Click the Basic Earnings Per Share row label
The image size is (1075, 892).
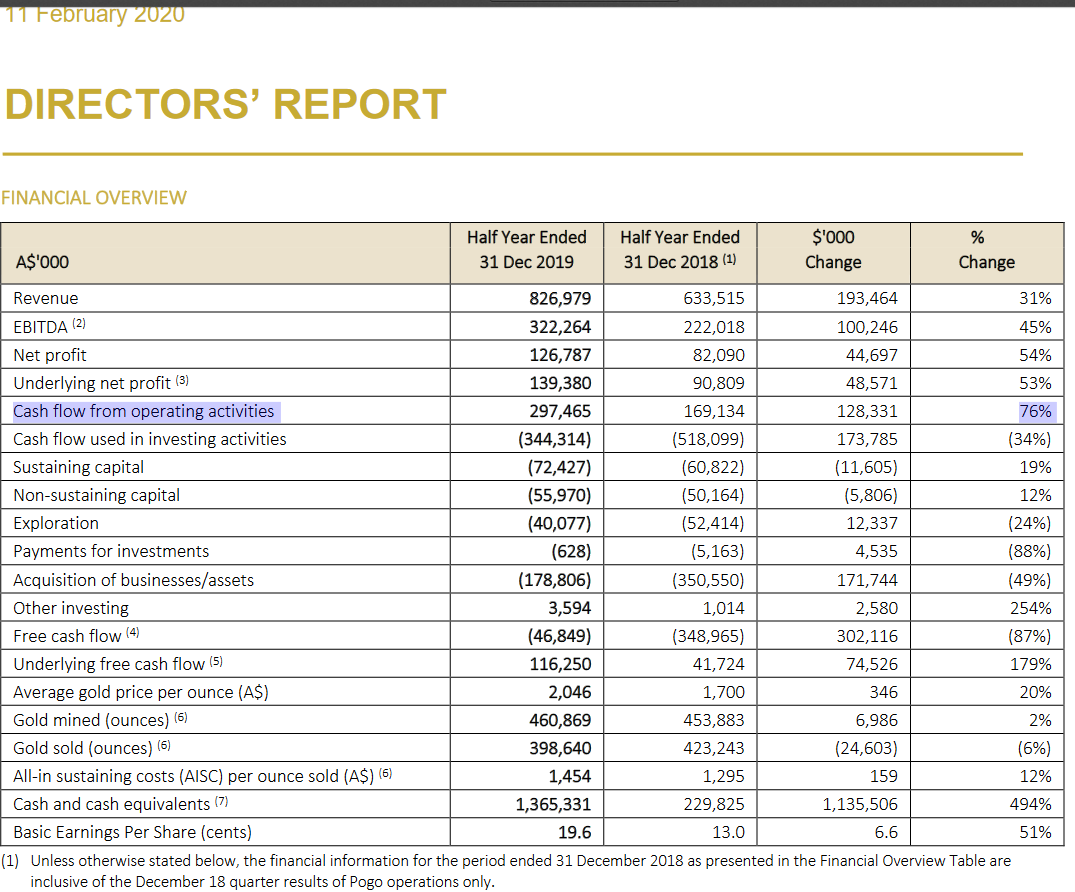132,832
